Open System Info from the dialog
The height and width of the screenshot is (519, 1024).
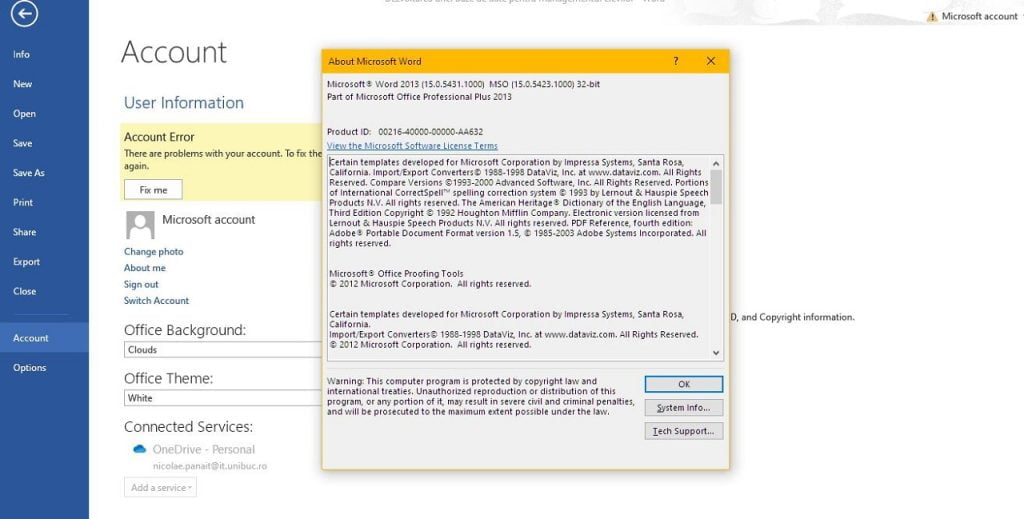(x=683, y=408)
